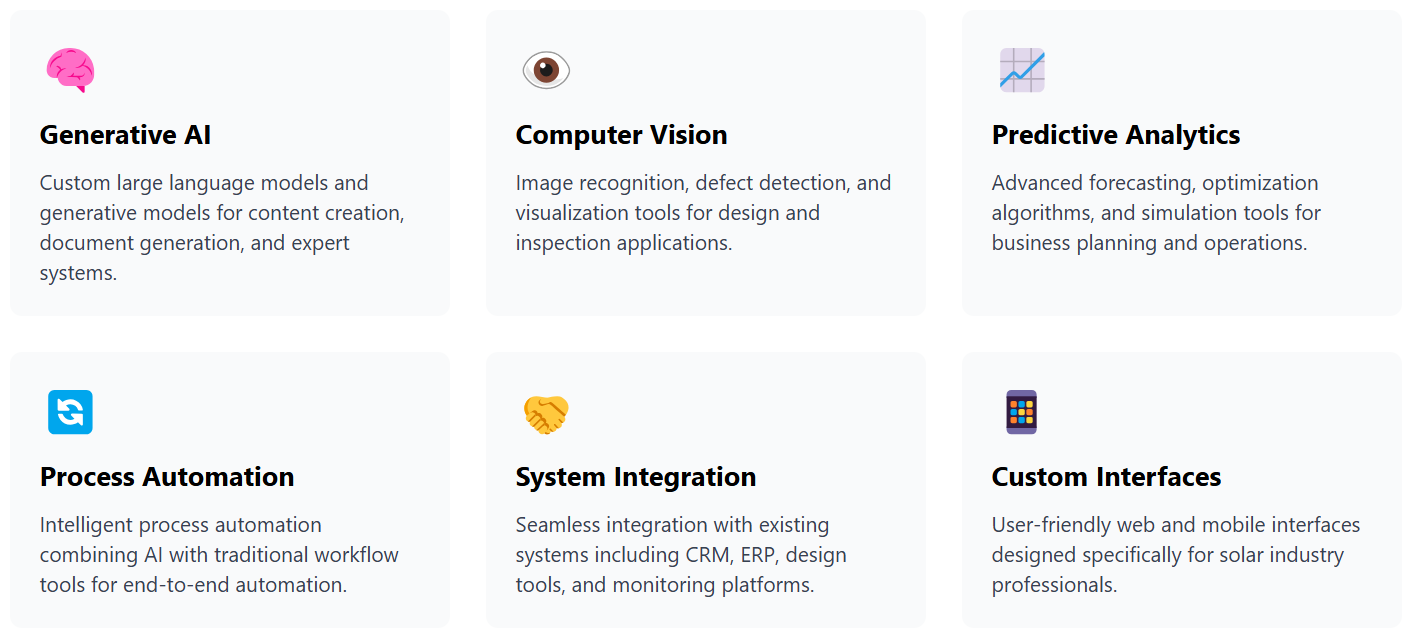1413x630 pixels.
Task: Click the solar industry professionals description
Action: (1176, 555)
